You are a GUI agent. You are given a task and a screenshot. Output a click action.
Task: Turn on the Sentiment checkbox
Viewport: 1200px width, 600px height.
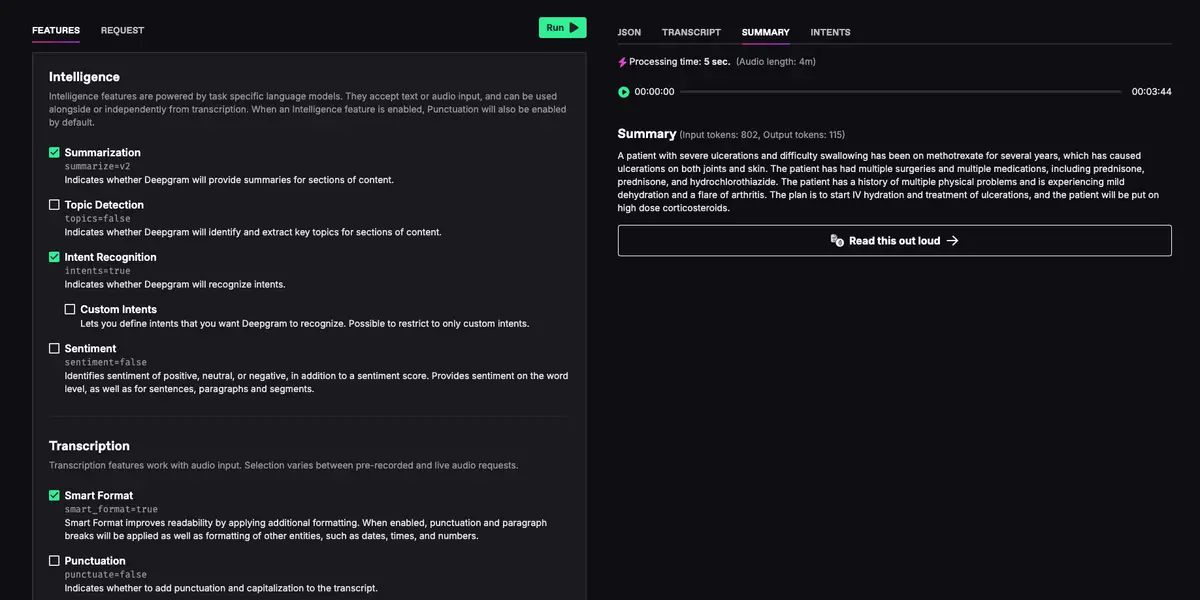[x=54, y=349]
